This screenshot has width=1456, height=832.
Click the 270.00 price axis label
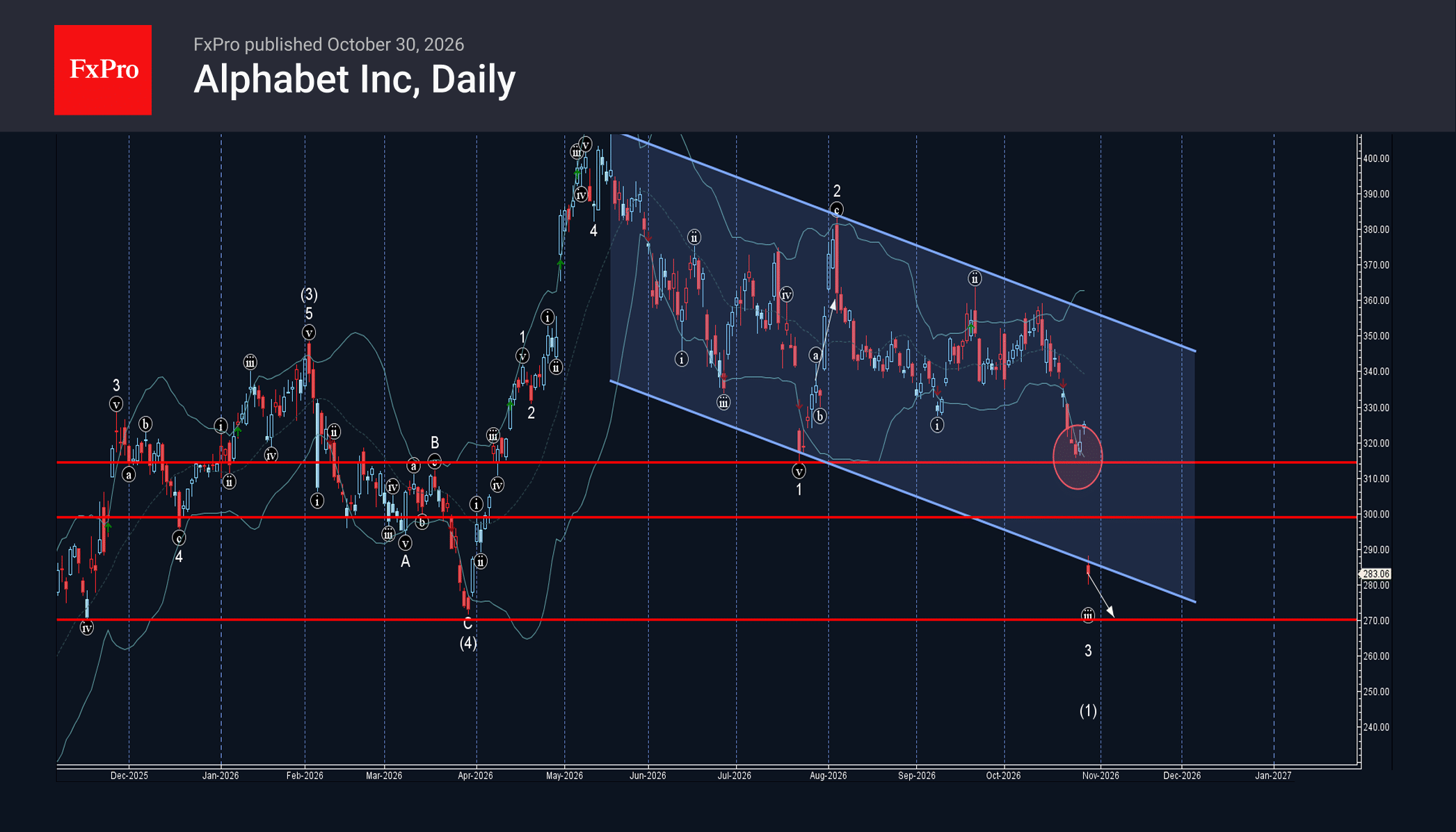pos(1376,621)
